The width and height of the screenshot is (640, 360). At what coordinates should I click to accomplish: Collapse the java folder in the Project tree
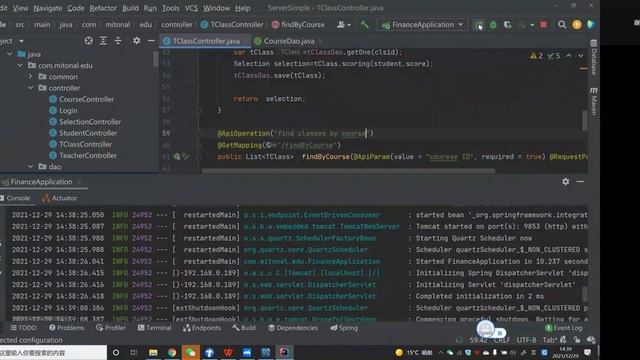(9, 54)
